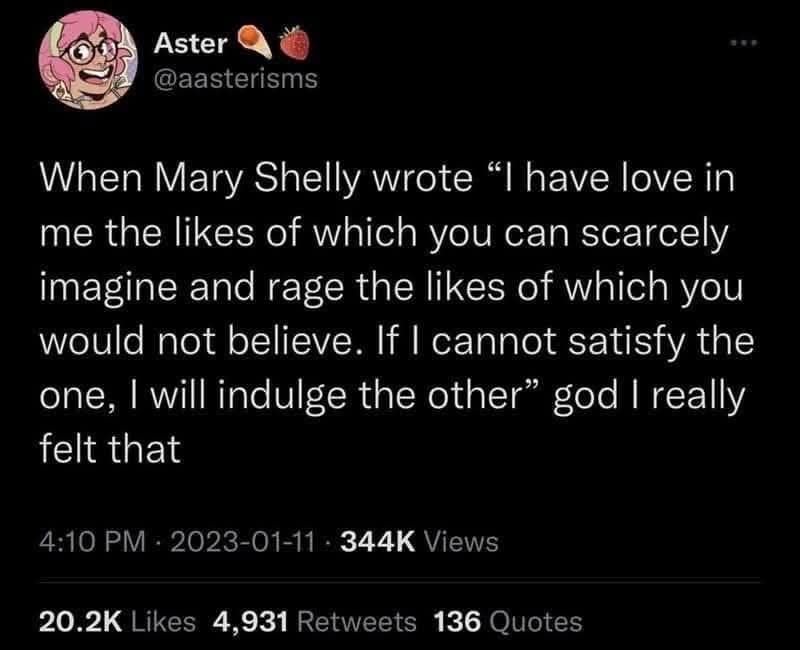Click the divider line above the stats
Viewport: 800px width, 650px height.
coord(399,581)
